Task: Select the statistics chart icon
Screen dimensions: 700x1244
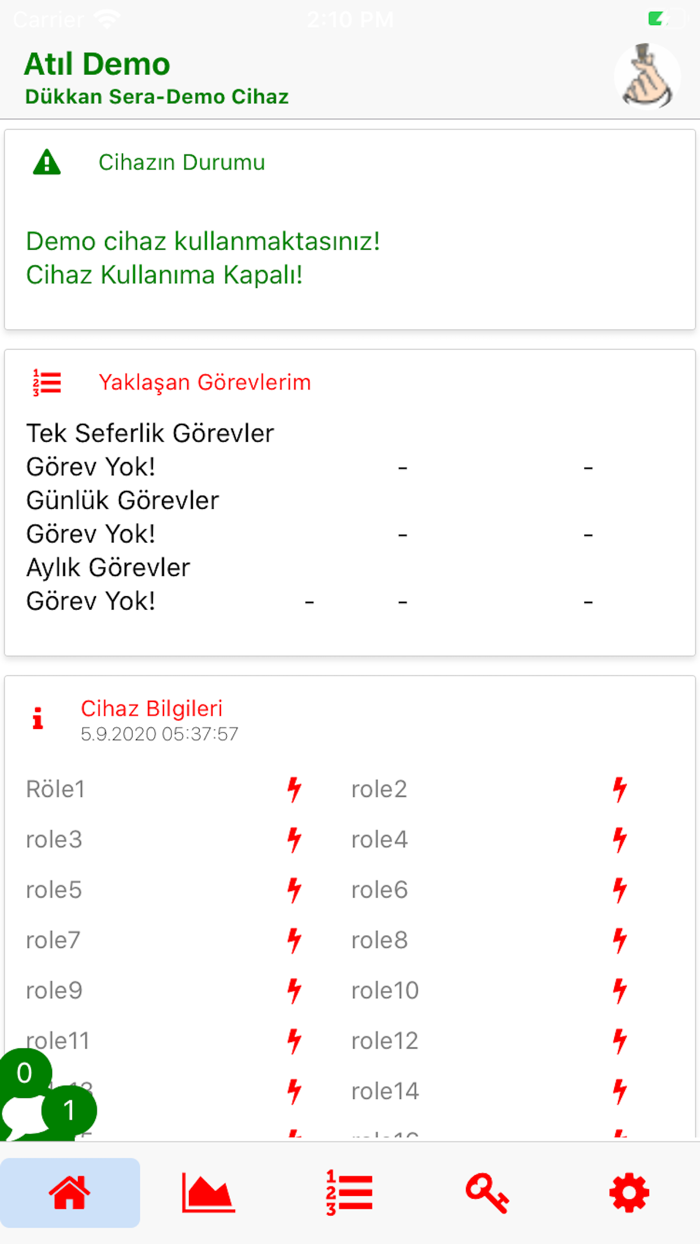Action: (209, 1192)
